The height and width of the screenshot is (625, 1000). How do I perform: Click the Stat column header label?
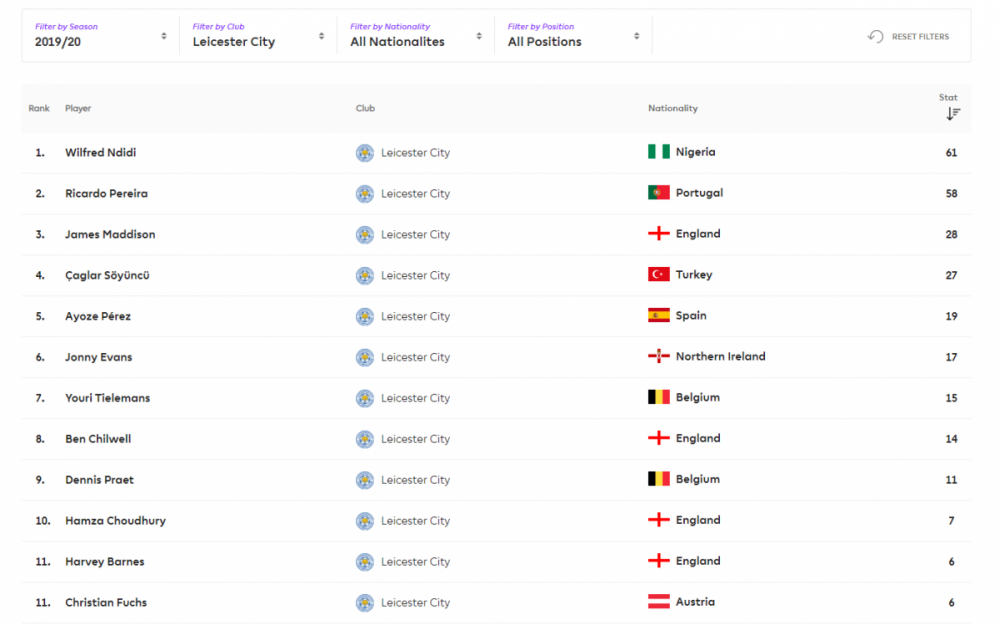(x=948, y=98)
